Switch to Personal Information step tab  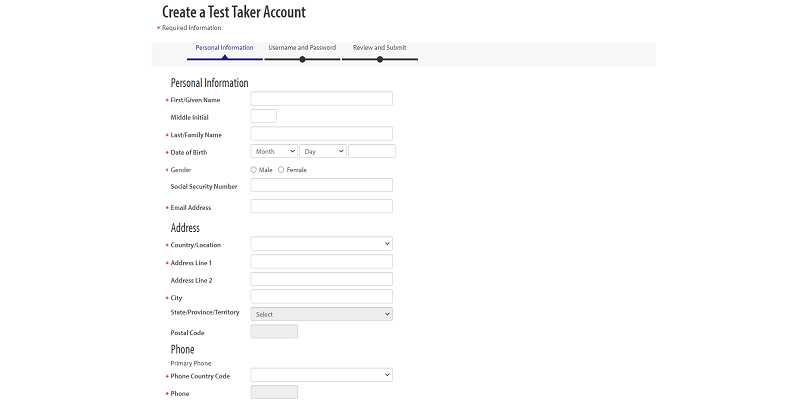click(224, 48)
